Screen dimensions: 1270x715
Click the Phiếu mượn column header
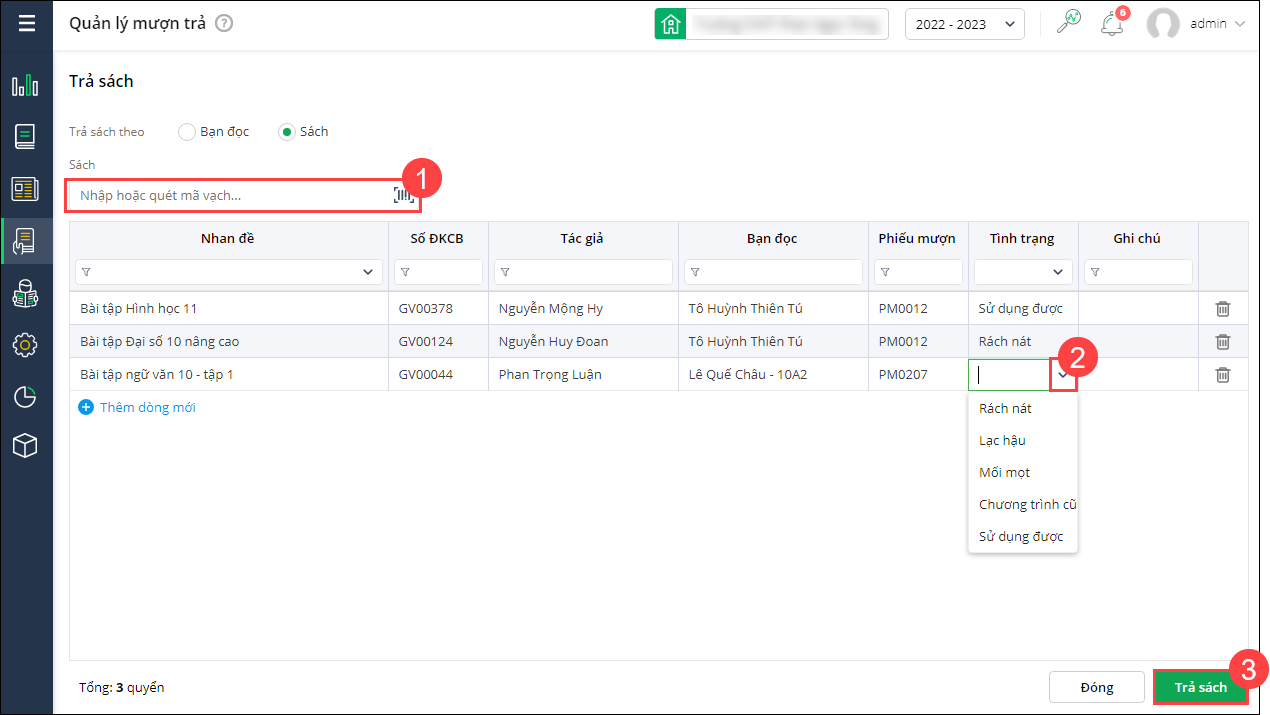click(x=917, y=238)
